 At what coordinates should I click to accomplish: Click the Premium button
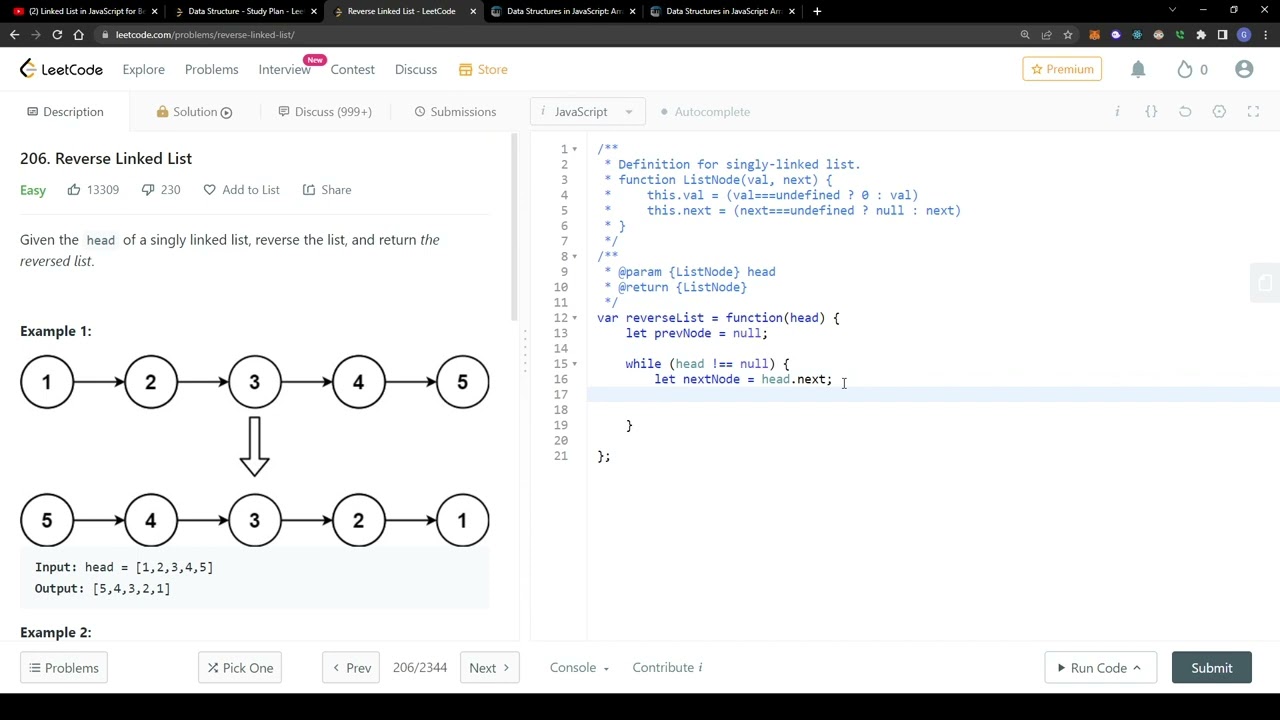coord(1062,69)
